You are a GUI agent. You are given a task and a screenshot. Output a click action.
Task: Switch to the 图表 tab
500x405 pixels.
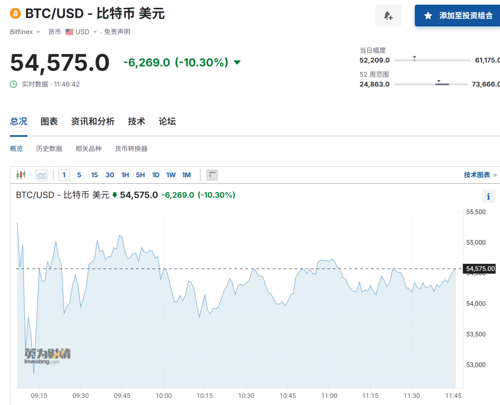(49, 121)
